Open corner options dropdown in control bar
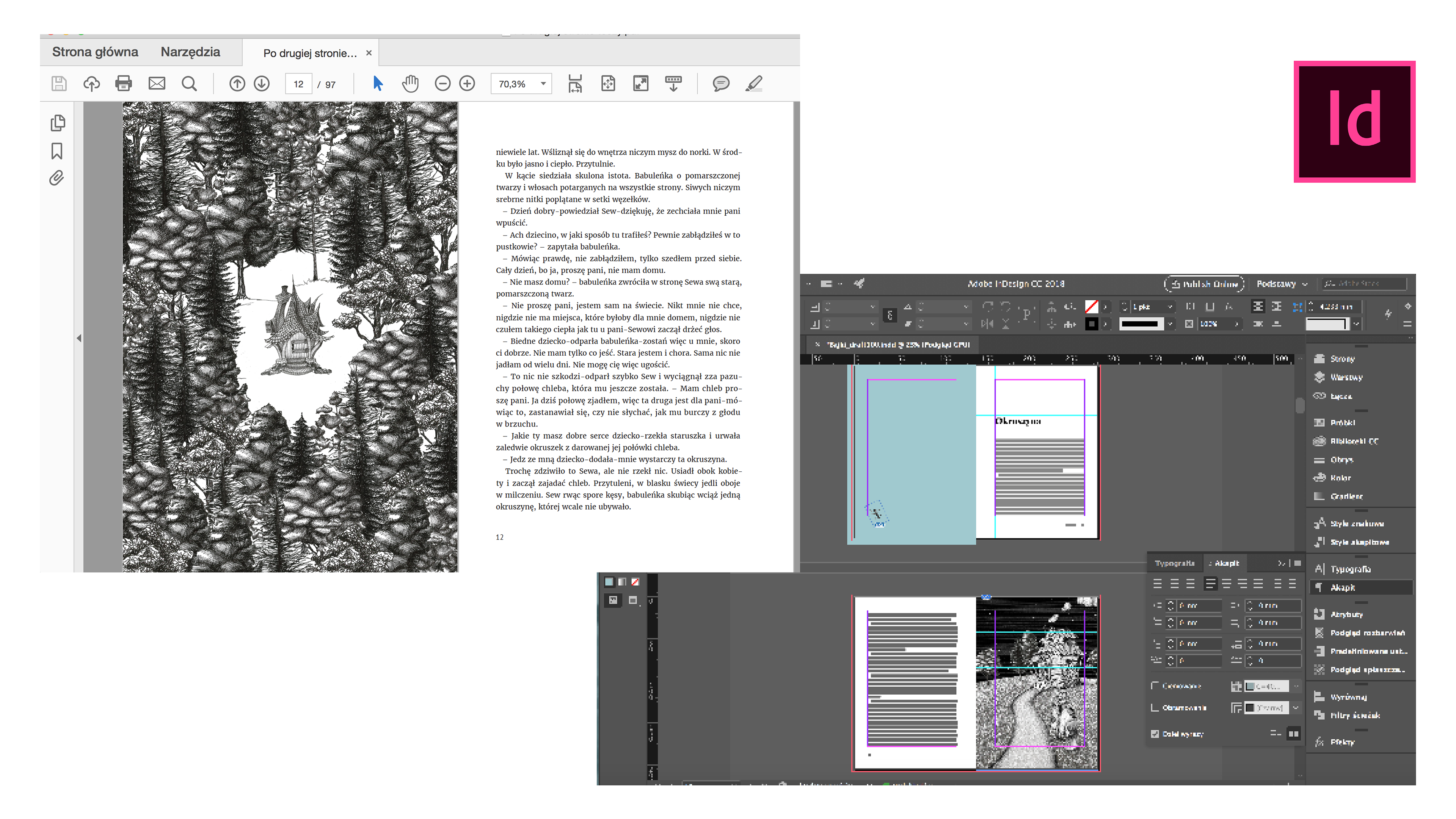 click(1356, 324)
